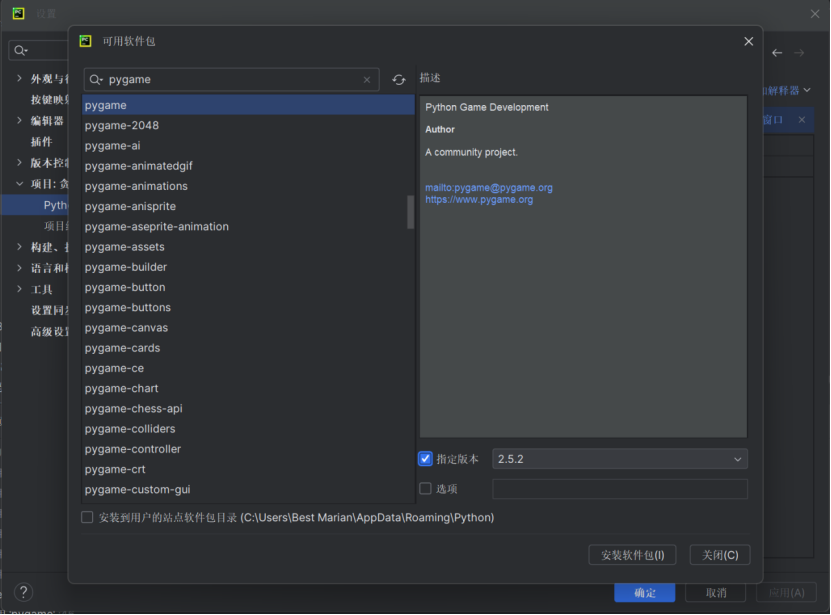831x615 pixels.
Task: Click the 取消 button in Settings
Action: point(715,593)
